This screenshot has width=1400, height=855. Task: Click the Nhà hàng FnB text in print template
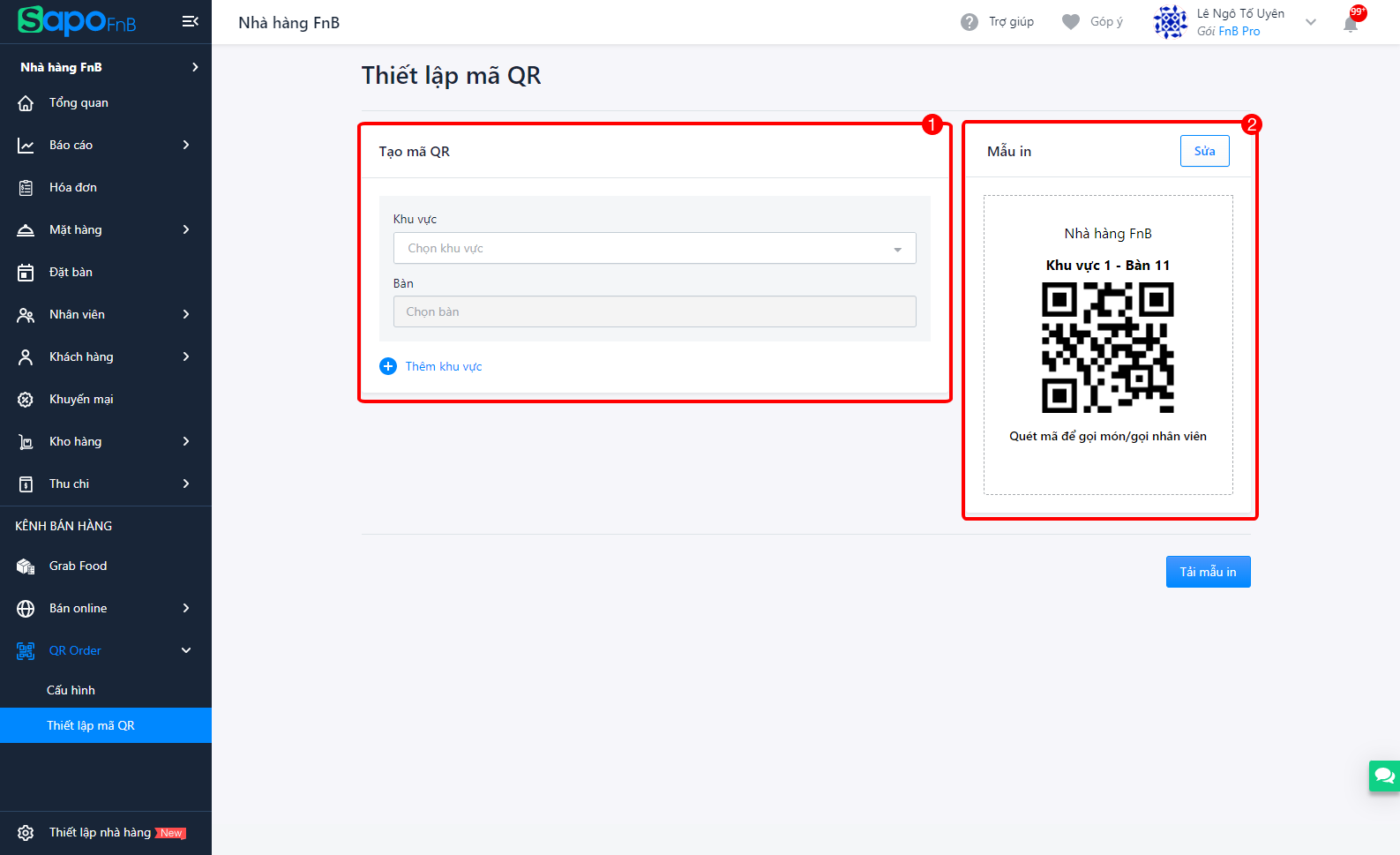coord(1108,234)
